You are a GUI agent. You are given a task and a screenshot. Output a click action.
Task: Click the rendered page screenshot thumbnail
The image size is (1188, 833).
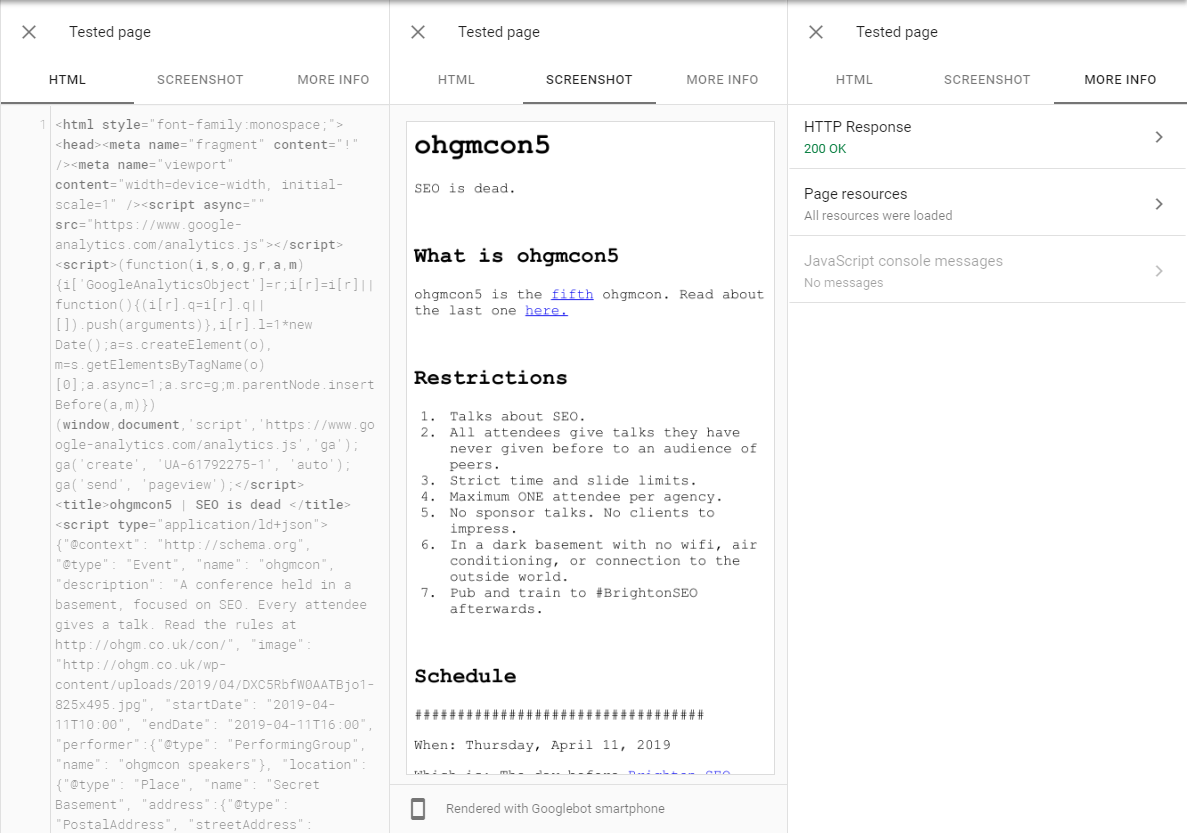click(590, 447)
